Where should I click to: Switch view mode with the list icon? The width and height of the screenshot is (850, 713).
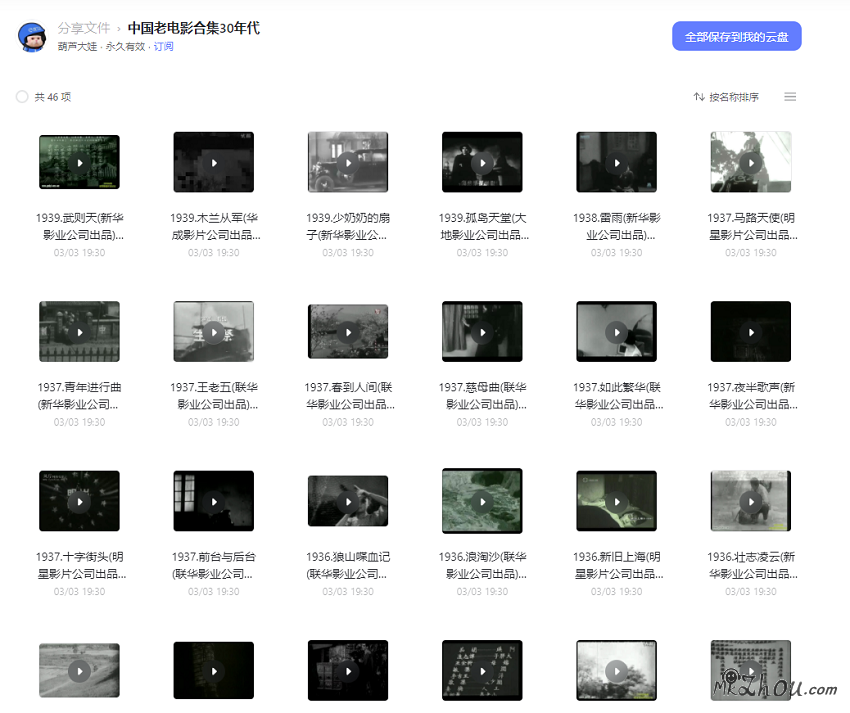[x=790, y=96]
